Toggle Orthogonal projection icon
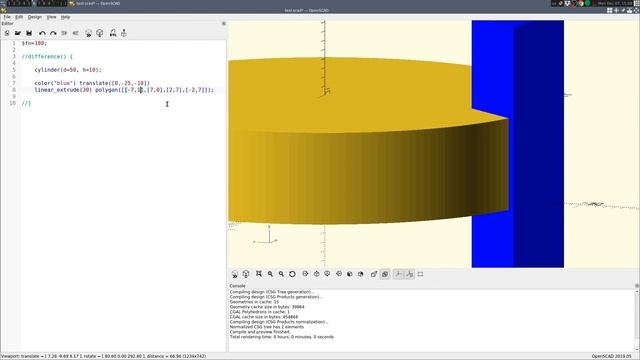This screenshot has height=360, width=640. [385, 274]
